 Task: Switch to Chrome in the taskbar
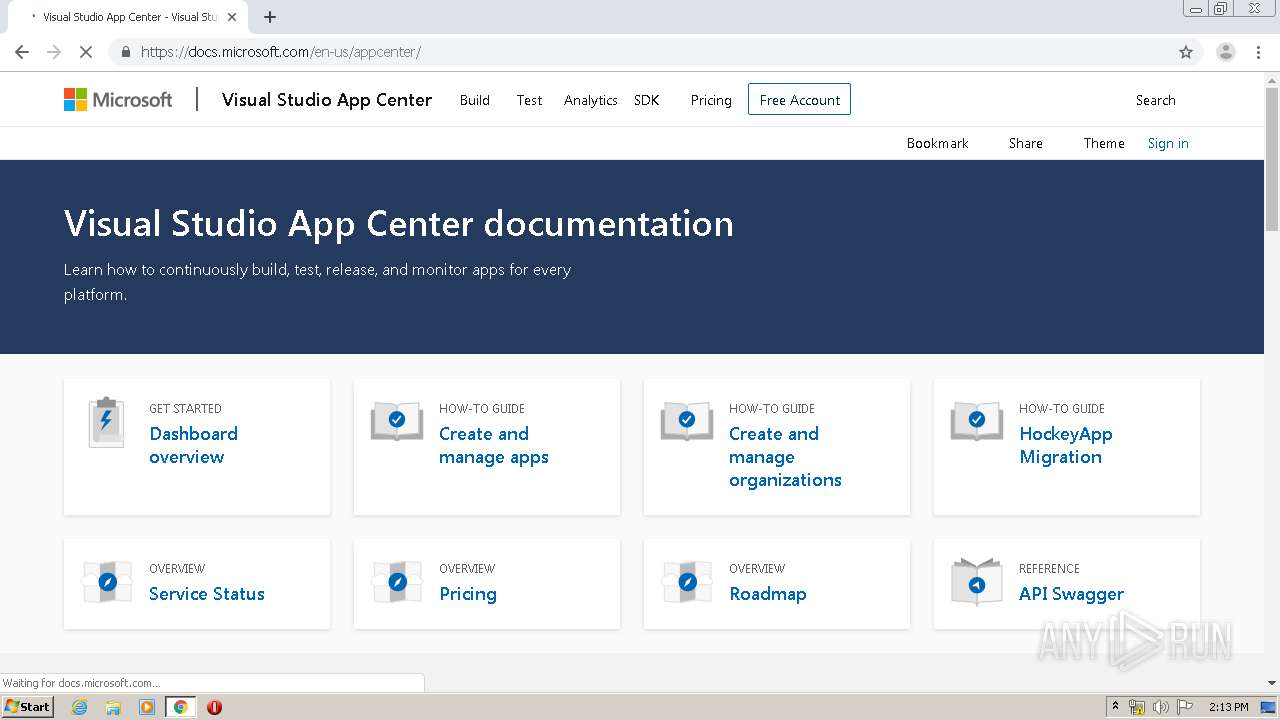[x=180, y=707]
